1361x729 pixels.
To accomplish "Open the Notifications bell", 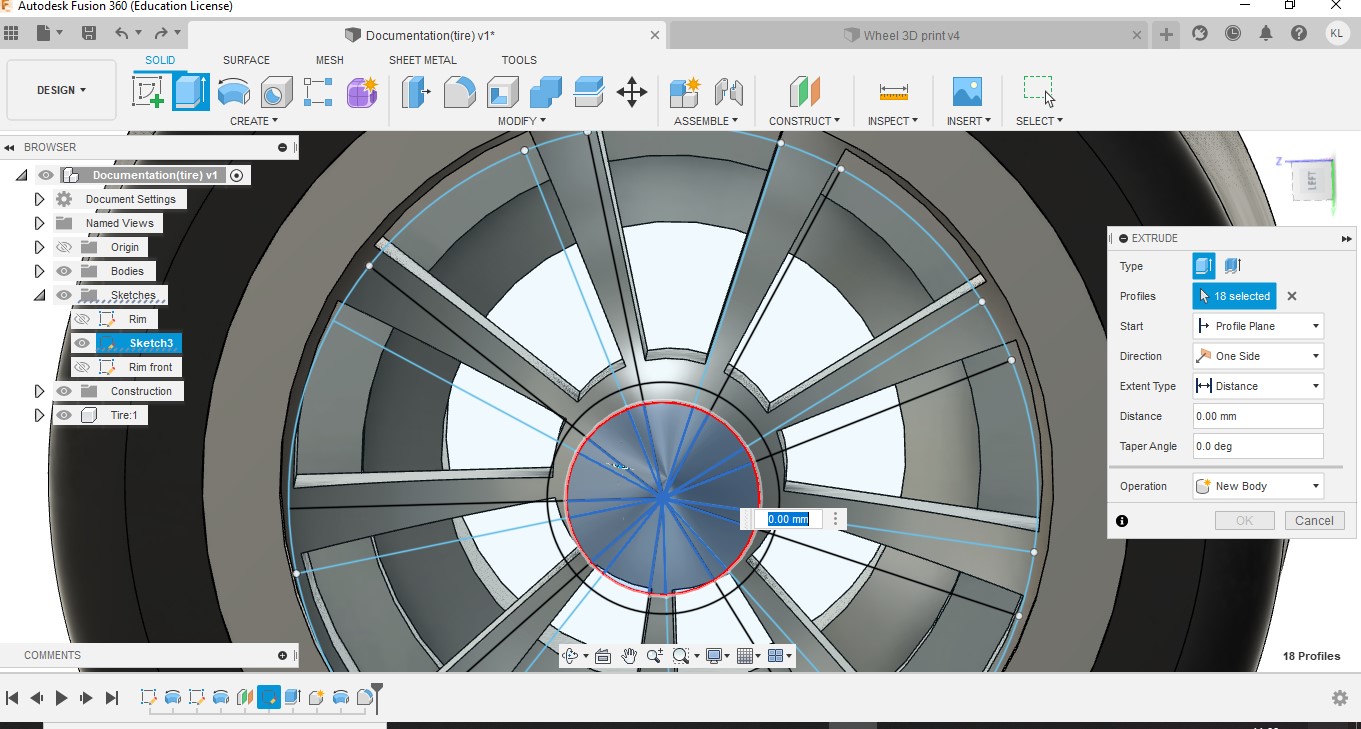I will tap(1266, 33).
